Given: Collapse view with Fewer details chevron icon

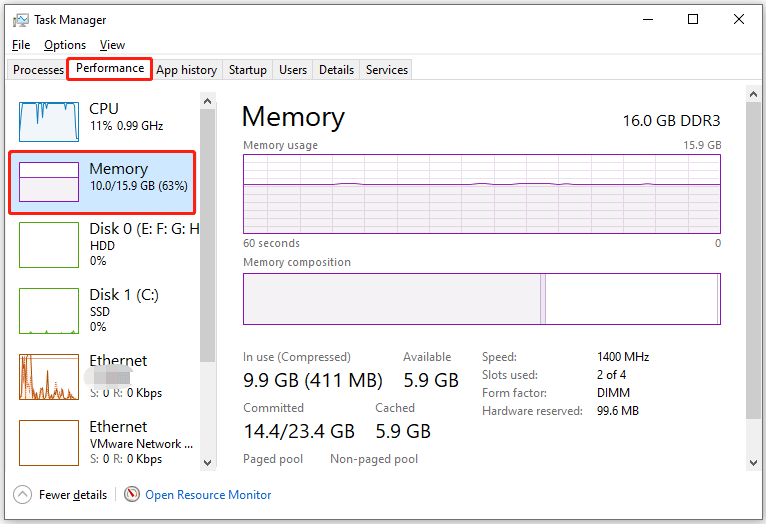Looking at the screenshot, I should tap(22, 494).
